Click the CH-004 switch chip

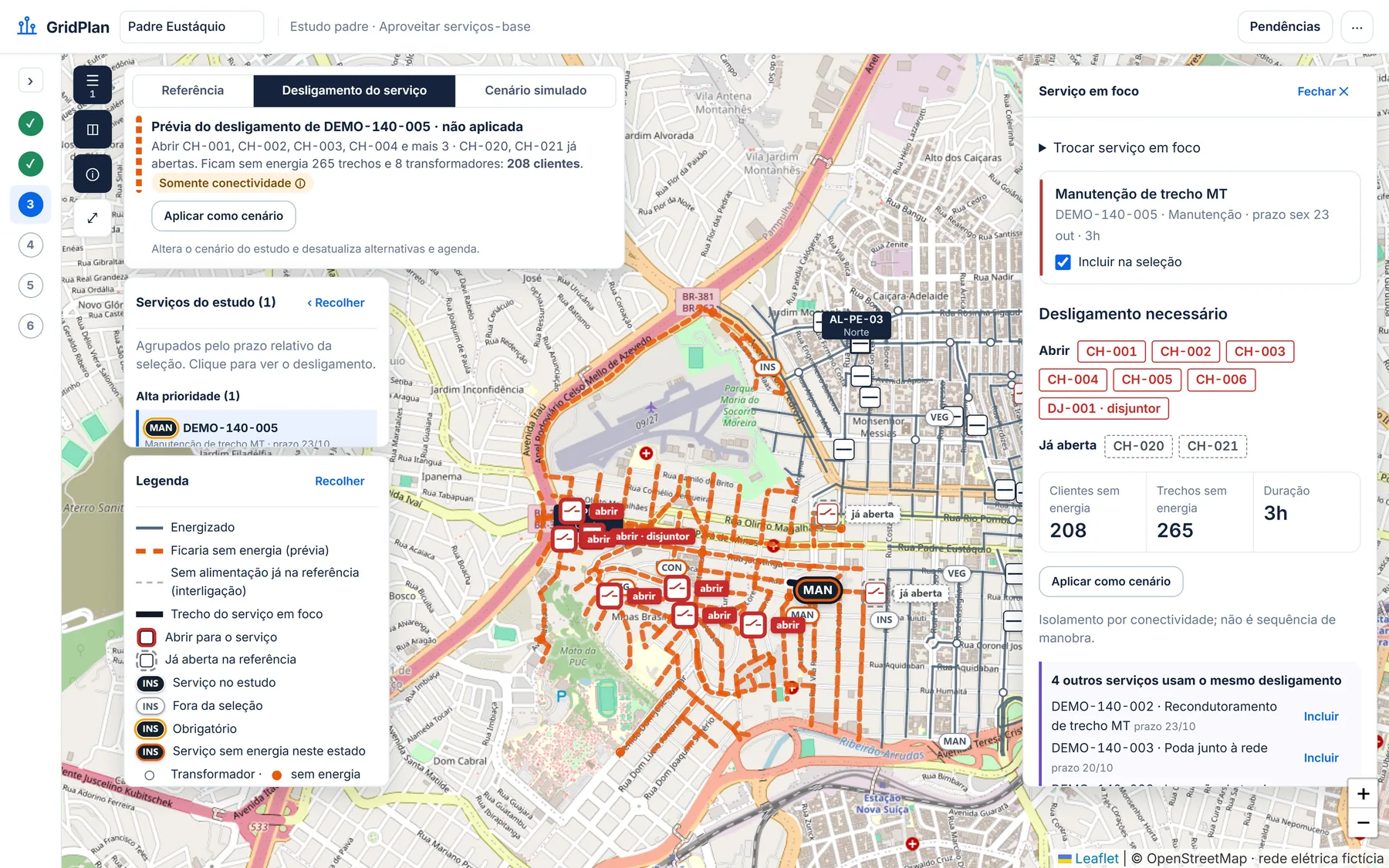[x=1073, y=380]
